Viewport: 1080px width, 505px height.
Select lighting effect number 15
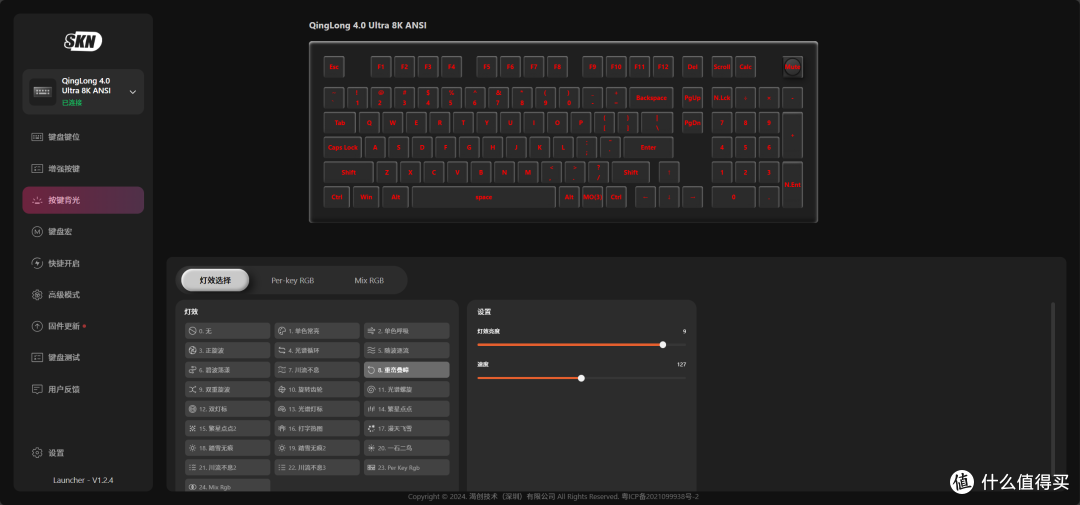(227, 428)
